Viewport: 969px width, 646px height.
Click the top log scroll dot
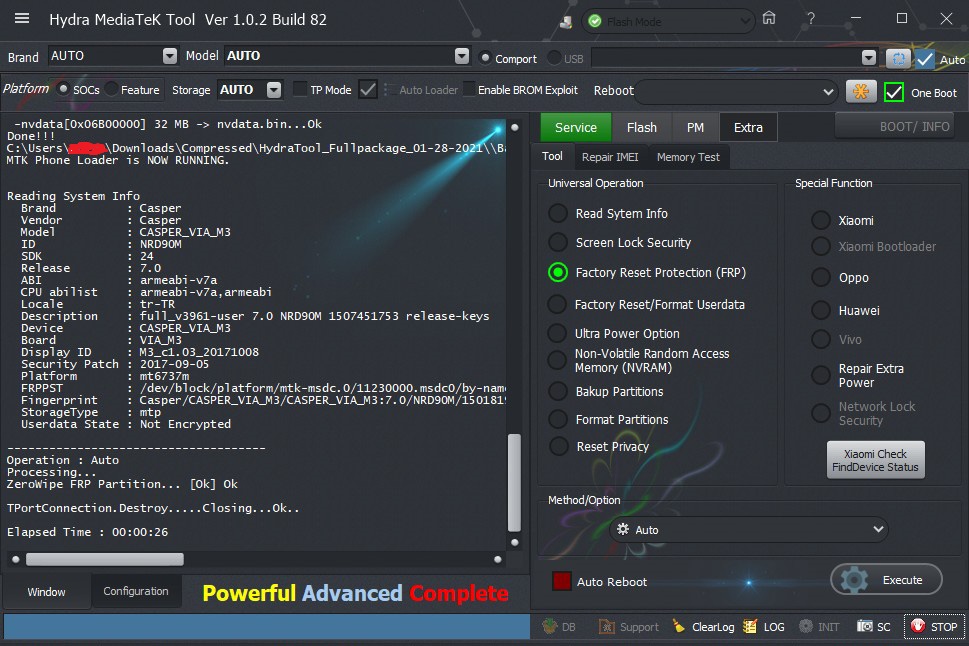pyautogui.click(x=514, y=127)
